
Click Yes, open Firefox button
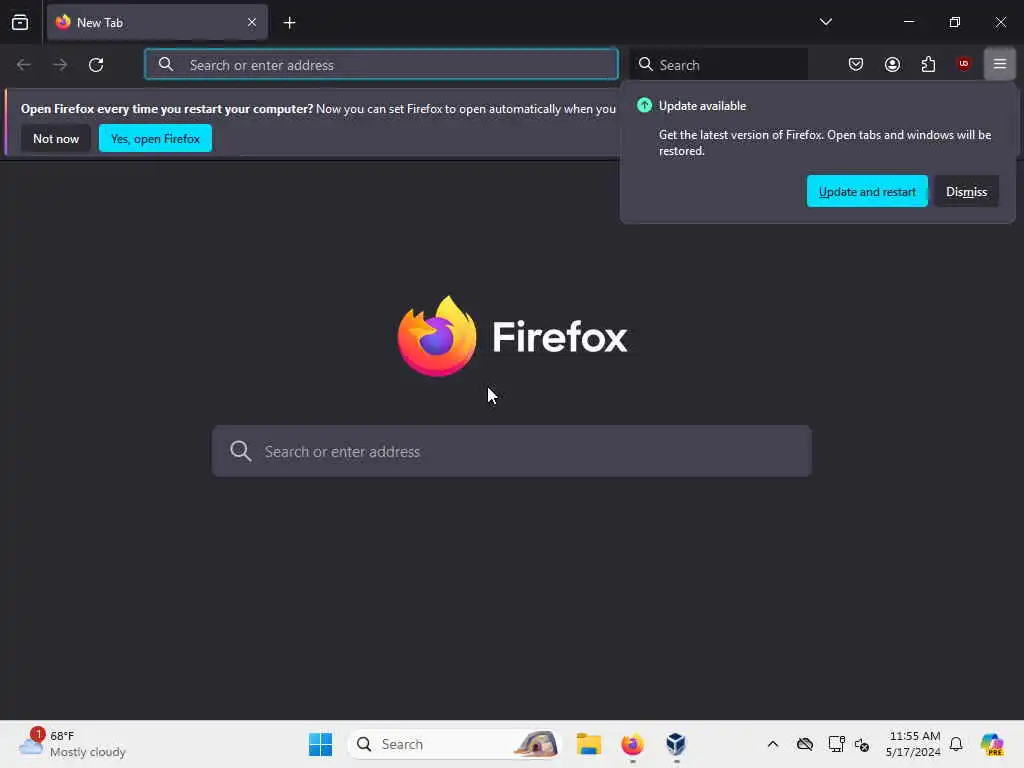155,138
